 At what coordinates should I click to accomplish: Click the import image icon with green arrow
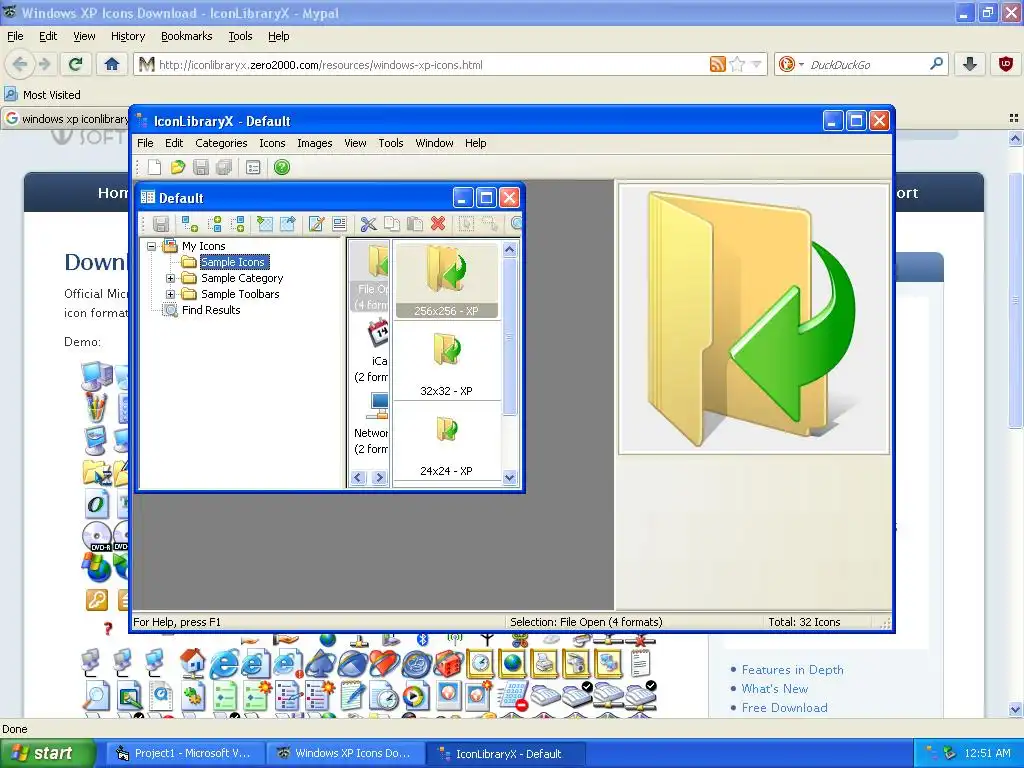[x=264, y=224]
